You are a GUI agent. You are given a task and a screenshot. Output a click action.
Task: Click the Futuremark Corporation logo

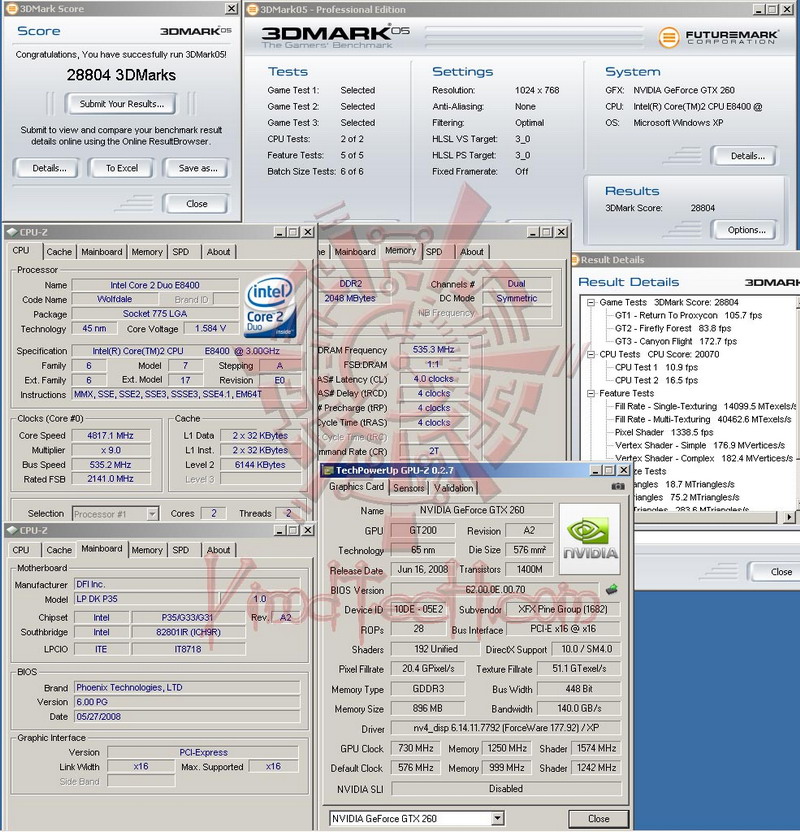point(718,37)
